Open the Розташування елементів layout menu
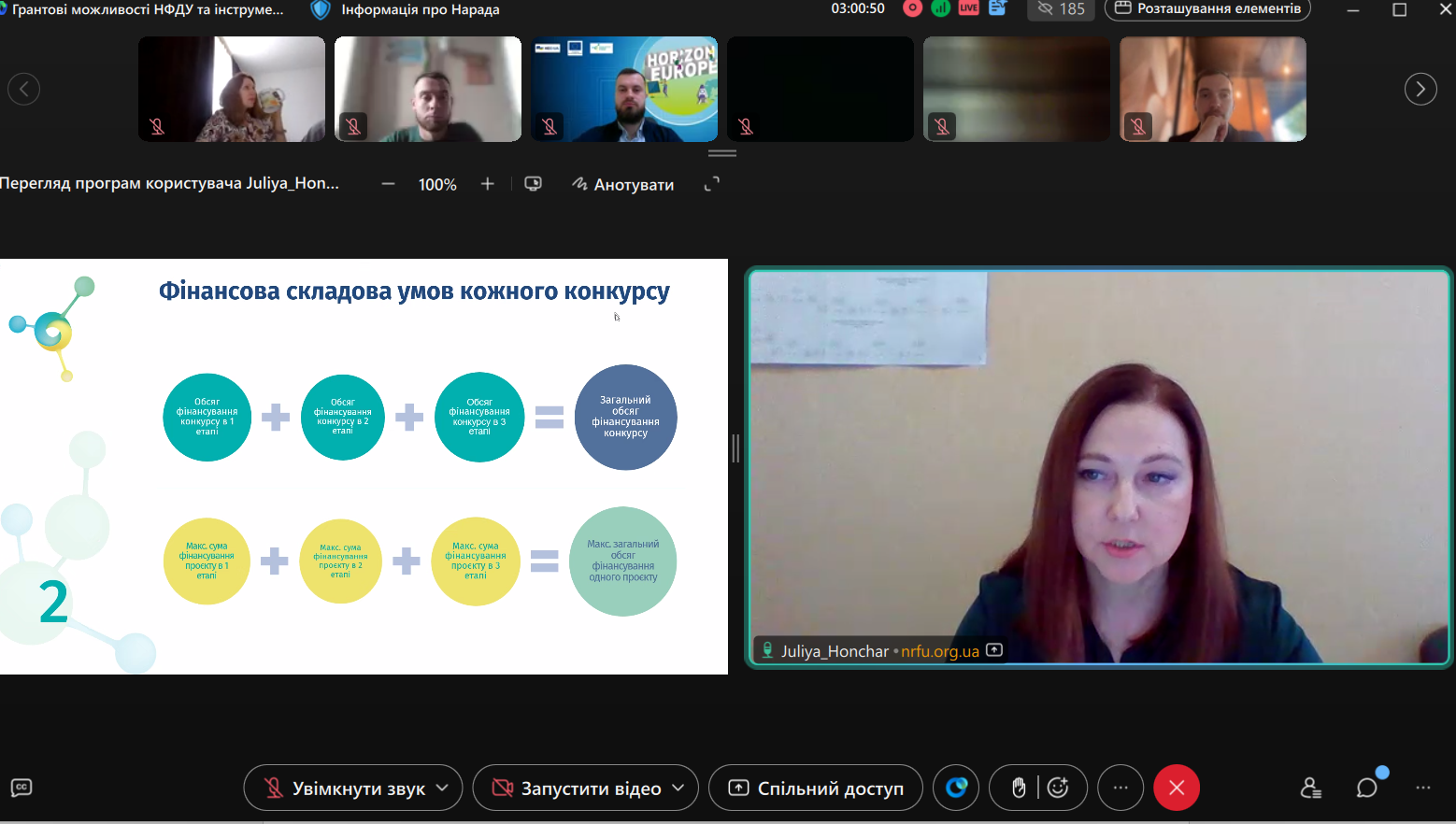Viewport: 1456px width, 824px height. (1207, 9)
